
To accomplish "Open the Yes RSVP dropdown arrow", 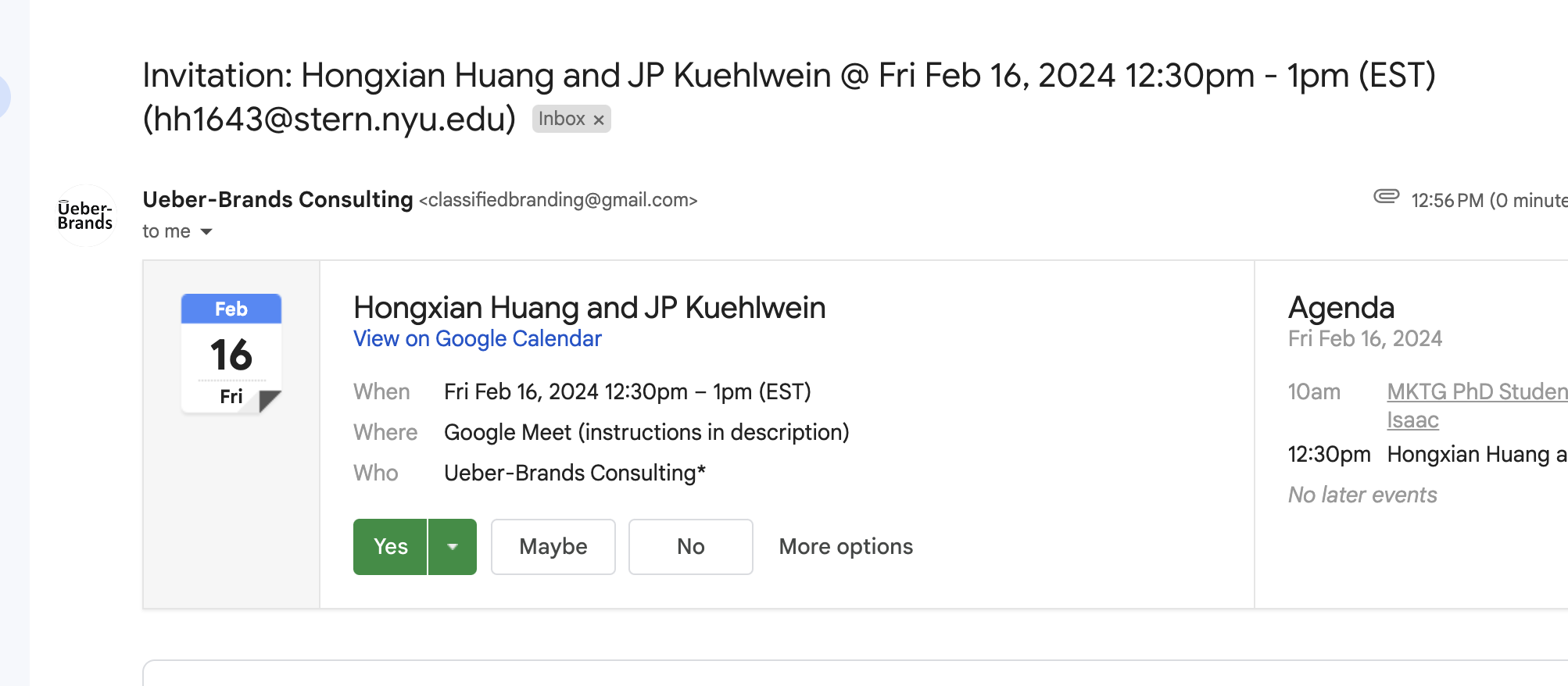I will click(x=453, y=547).
